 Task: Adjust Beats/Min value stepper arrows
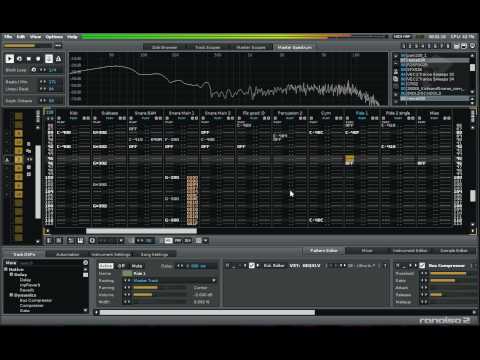point(43,82)
